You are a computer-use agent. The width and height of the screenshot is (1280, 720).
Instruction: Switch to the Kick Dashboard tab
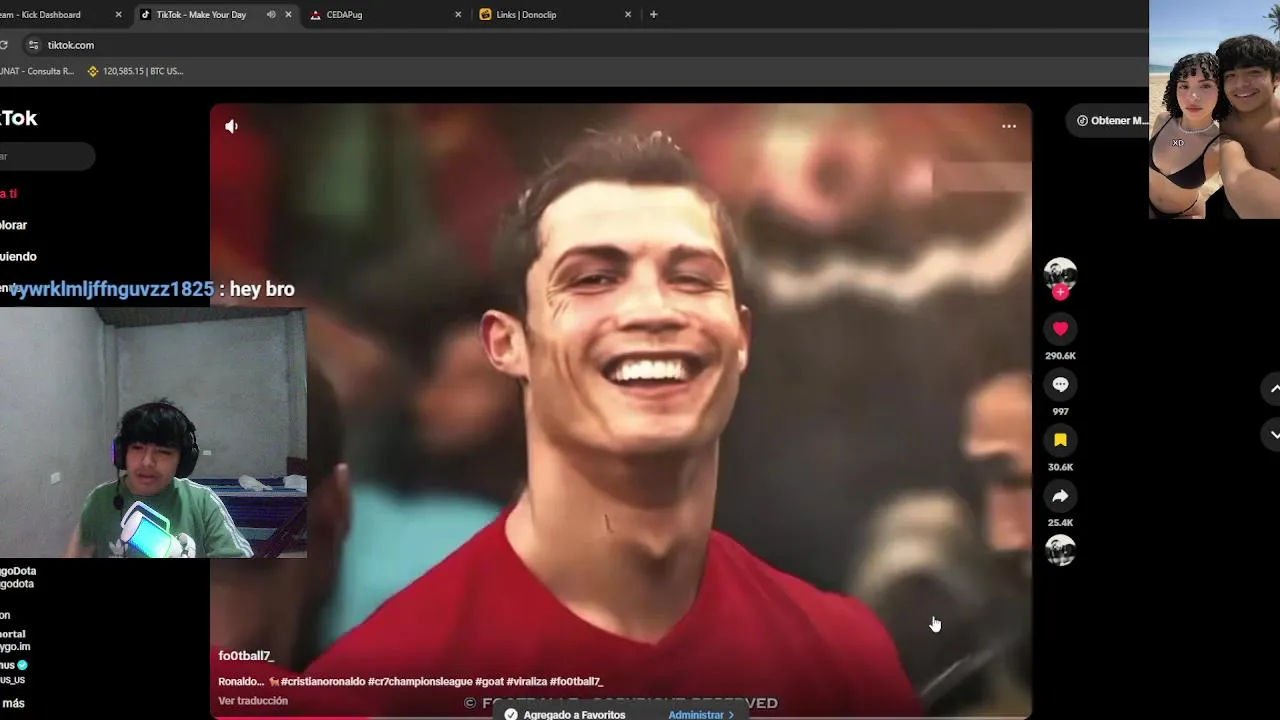[x=55, y=15]
